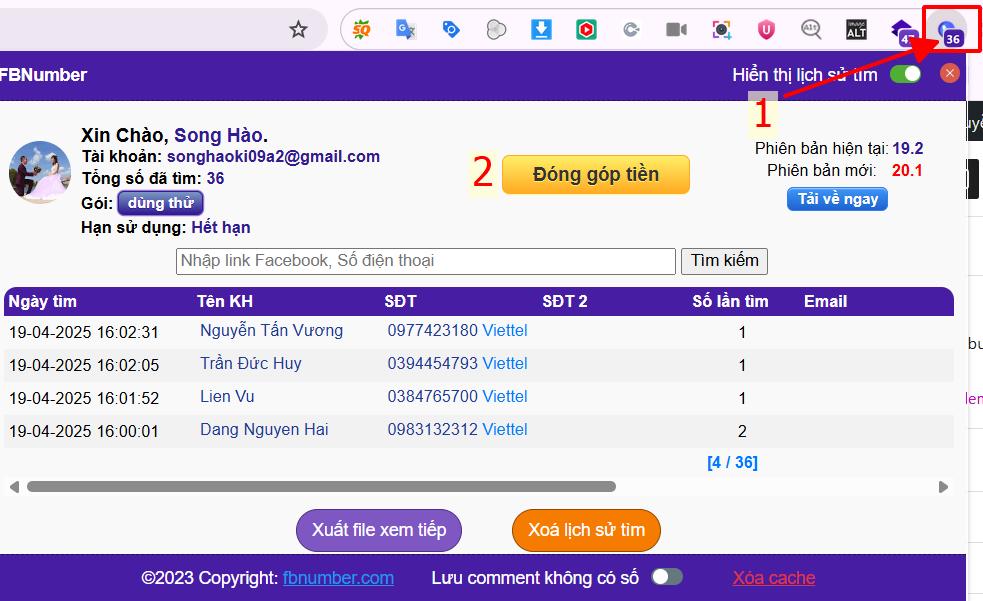Image resolution: width=983 pixels, height=601 pixels.
Task: Click the [4 / 36] pagination indicator
Action: 732,463
